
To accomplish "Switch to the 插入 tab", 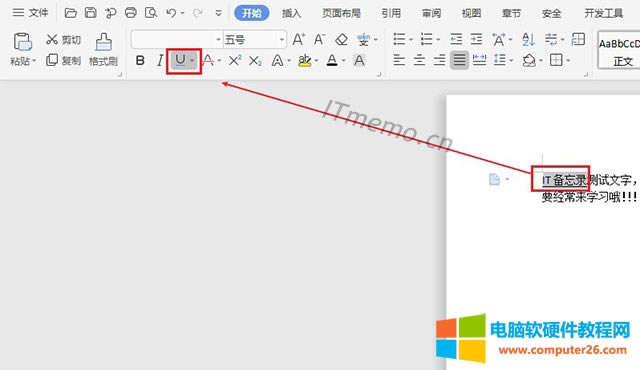I will click(291, 13).
